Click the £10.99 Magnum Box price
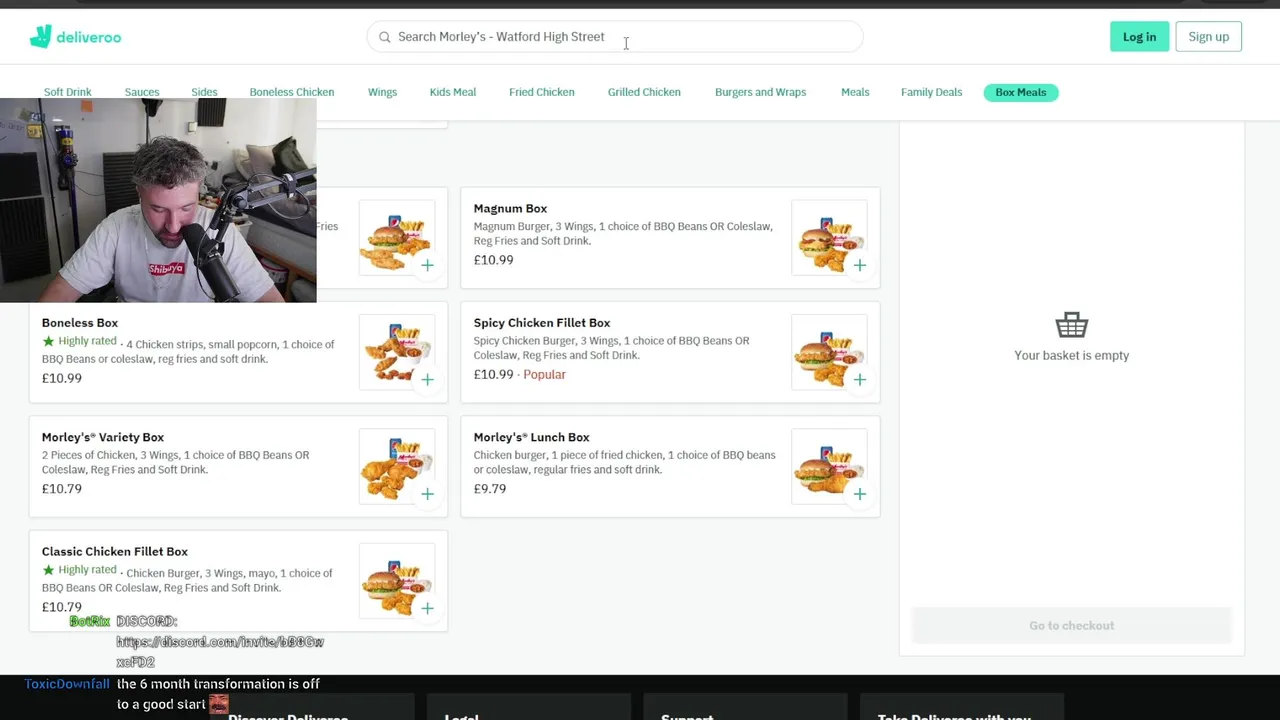The image size is (1280, 720). [x=493, y=260]
